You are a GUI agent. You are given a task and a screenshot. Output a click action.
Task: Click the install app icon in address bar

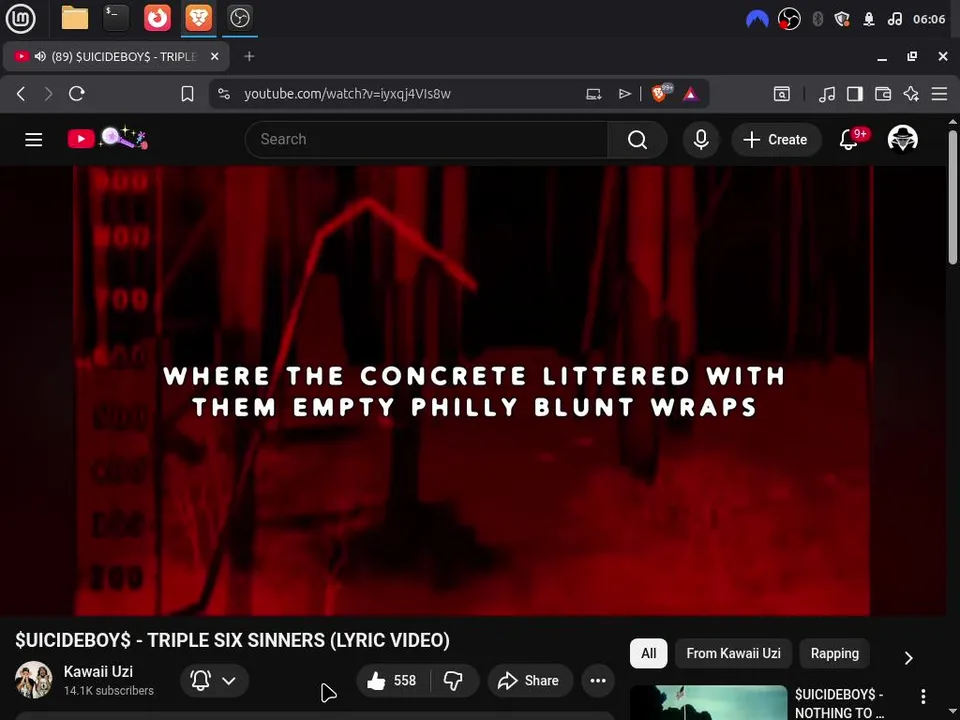593,94
